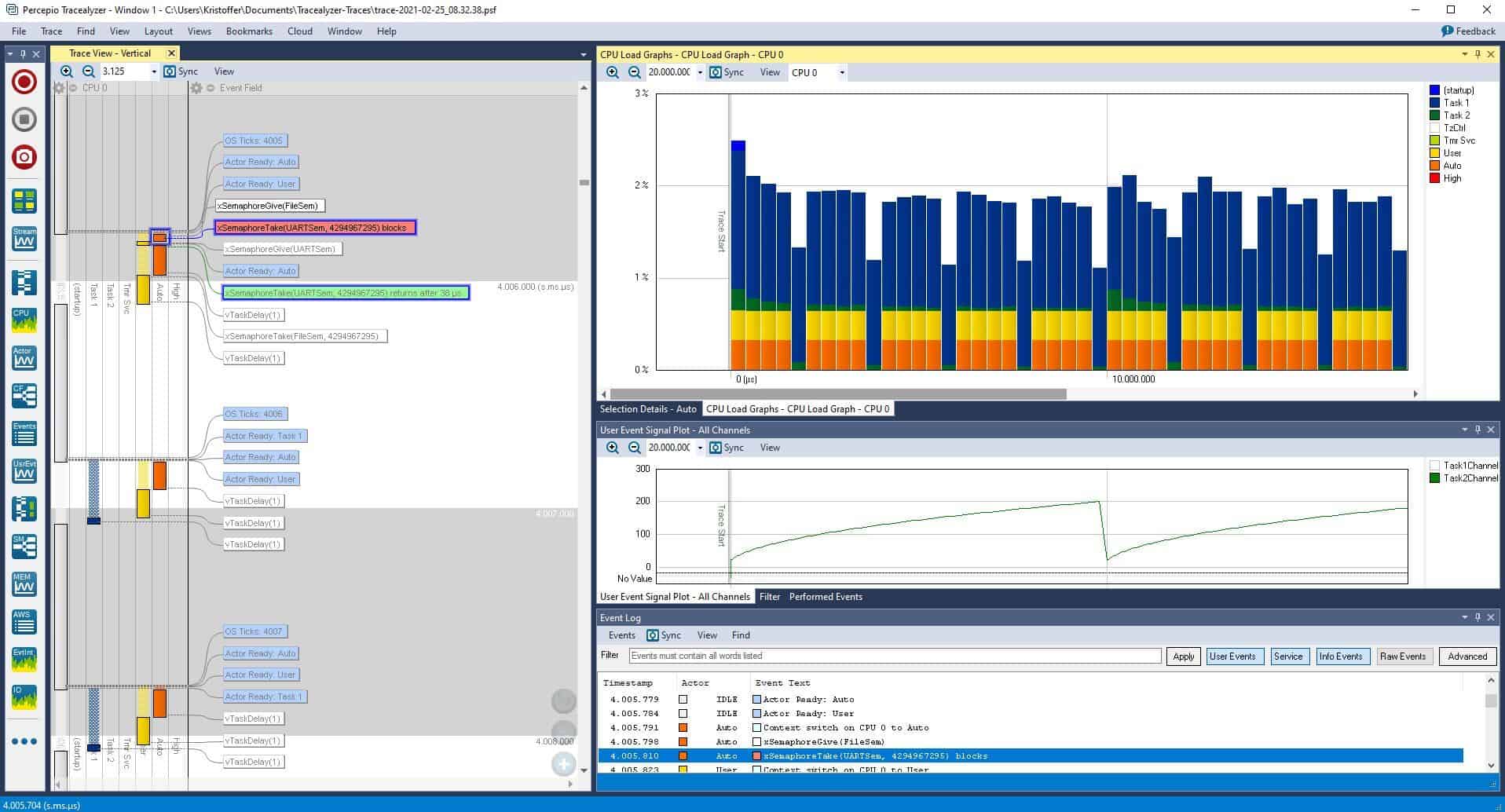Click the Task 1 color swatch in legend
The height and width of the screenshot is (812, 1505).
click(1435, 102)
